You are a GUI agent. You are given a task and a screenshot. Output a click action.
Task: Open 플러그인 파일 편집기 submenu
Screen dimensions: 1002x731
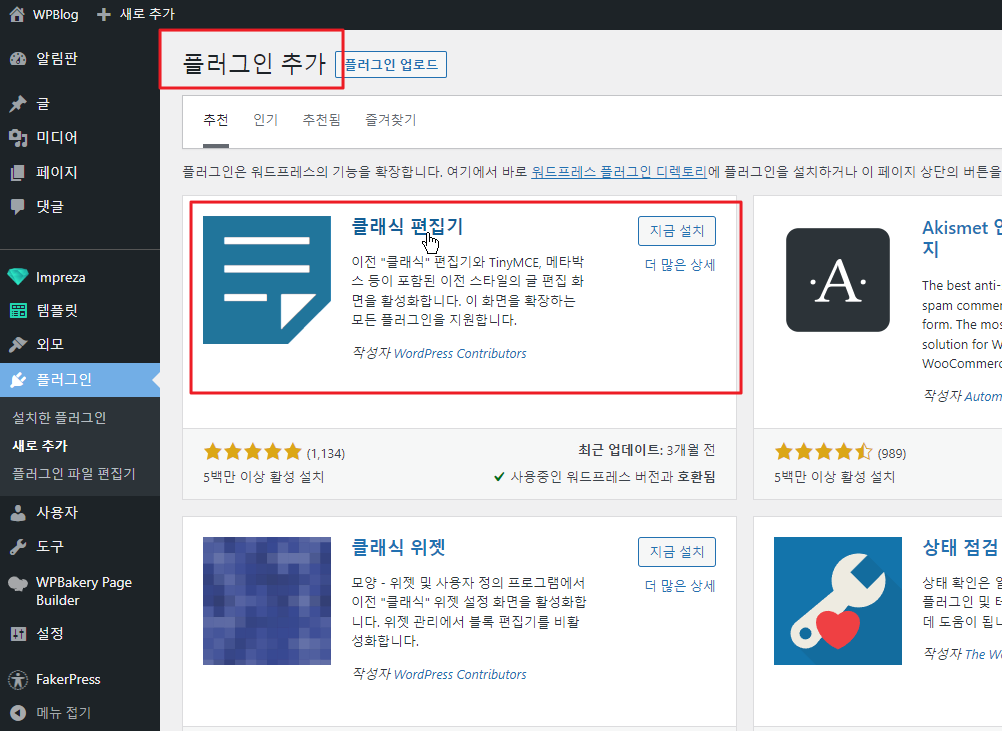(x=74, y=473)
